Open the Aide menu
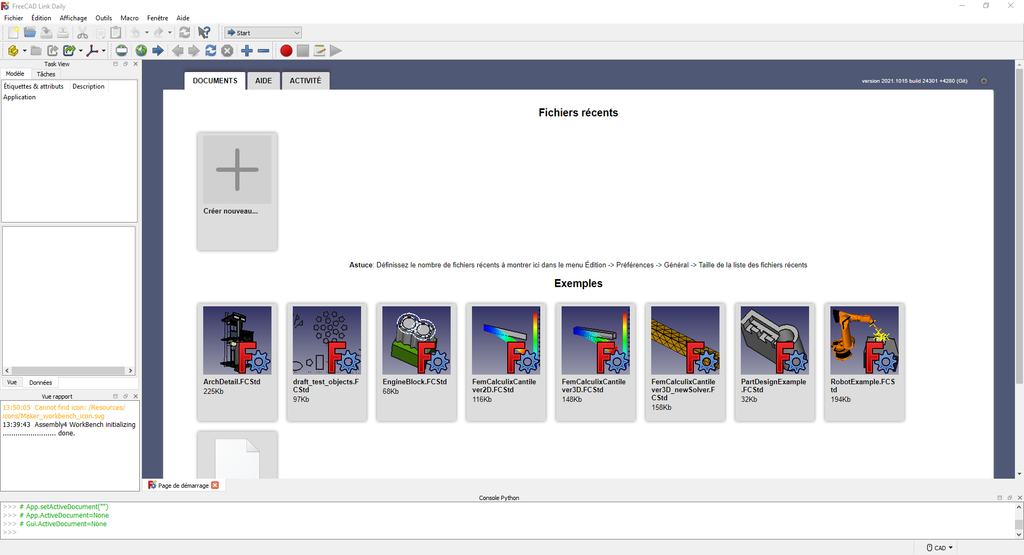The width and height of the screenshot is (1024, 555). coord(183,18)
